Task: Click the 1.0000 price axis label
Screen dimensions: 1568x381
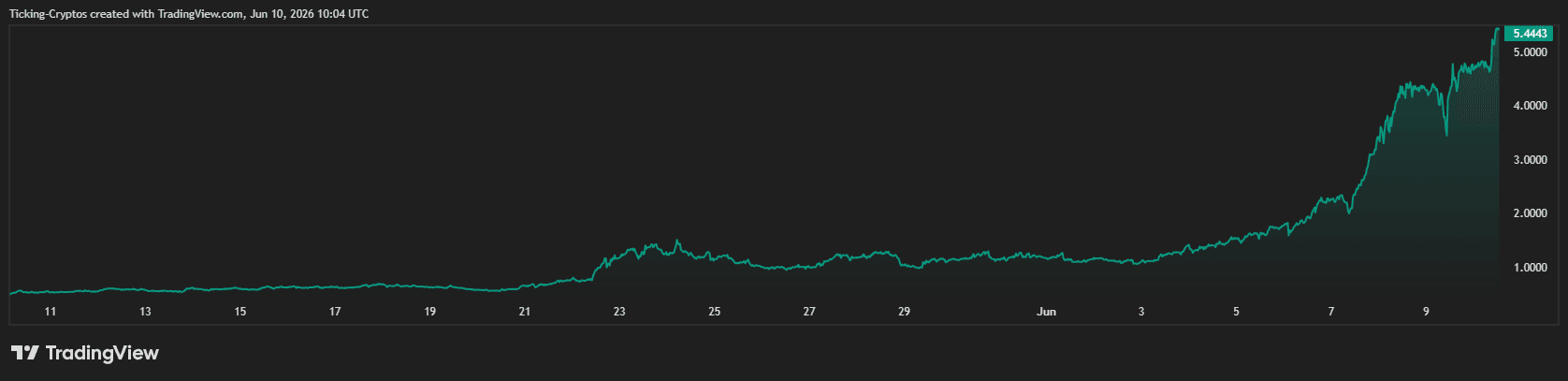Action: (x=1530, y=268)
